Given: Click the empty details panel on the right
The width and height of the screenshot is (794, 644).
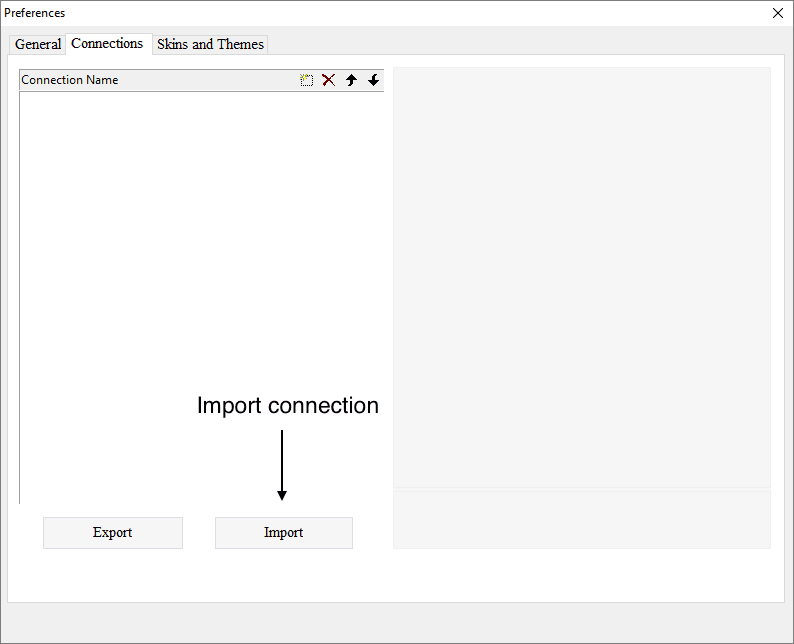Looking at the screenshot, I should [x=581, y=270].
